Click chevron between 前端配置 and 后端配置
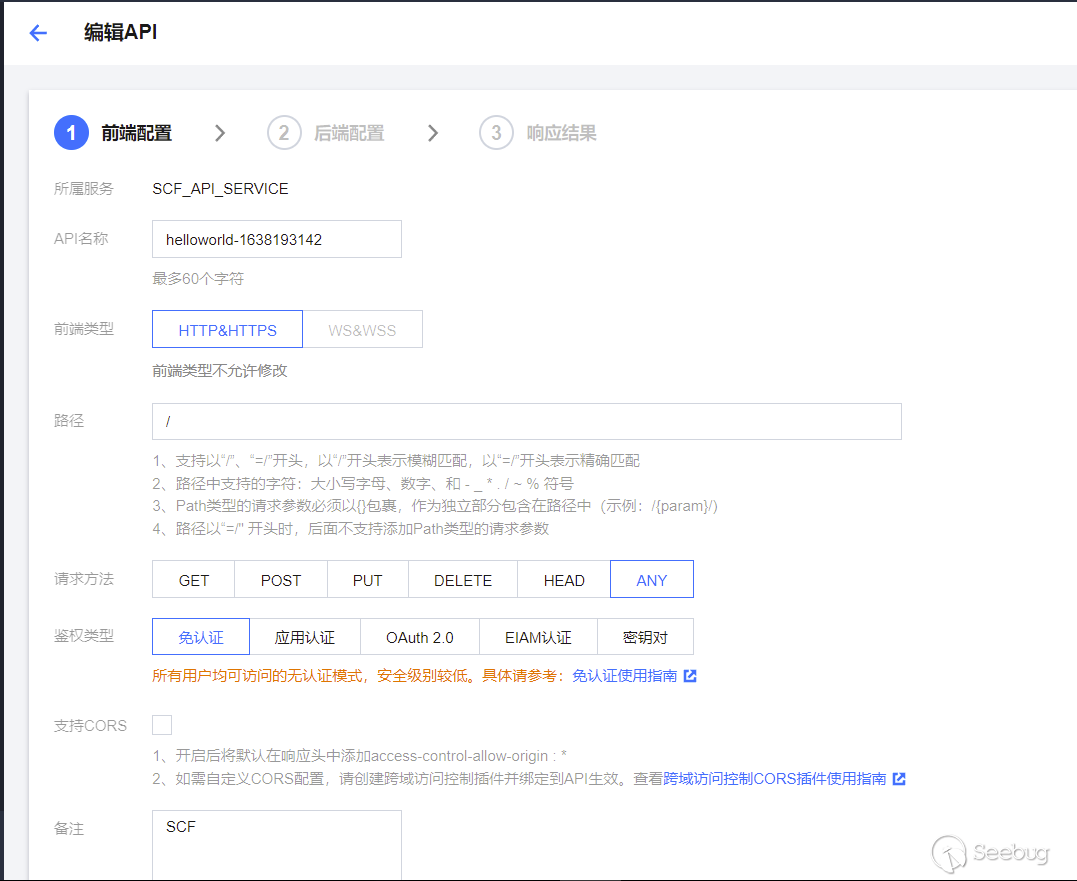This screenshot has width=1077, height=881. 220,133
